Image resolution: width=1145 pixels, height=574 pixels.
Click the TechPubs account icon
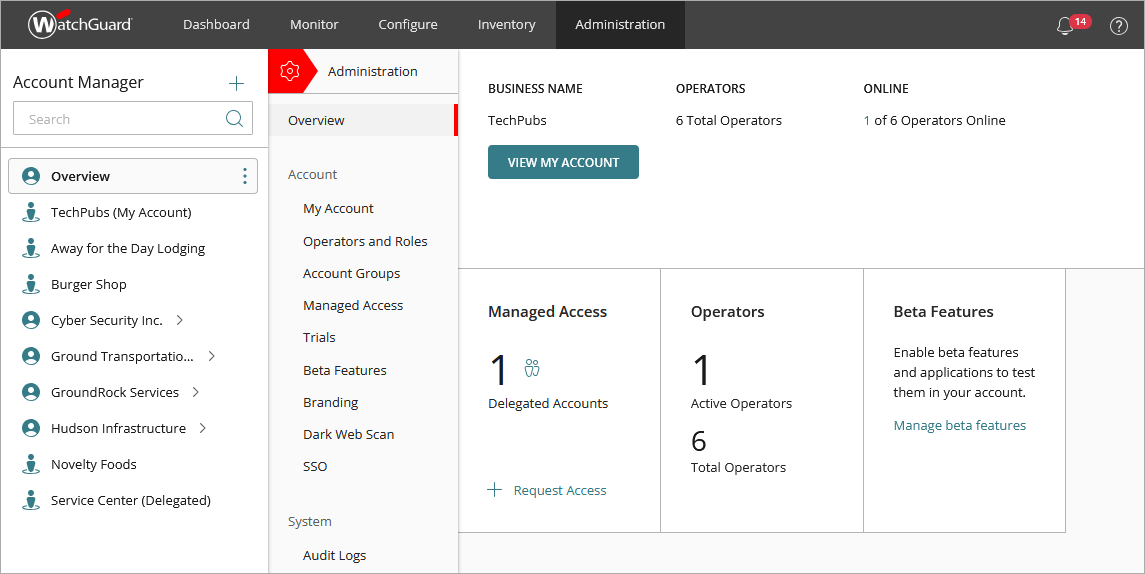coord(31,212)
